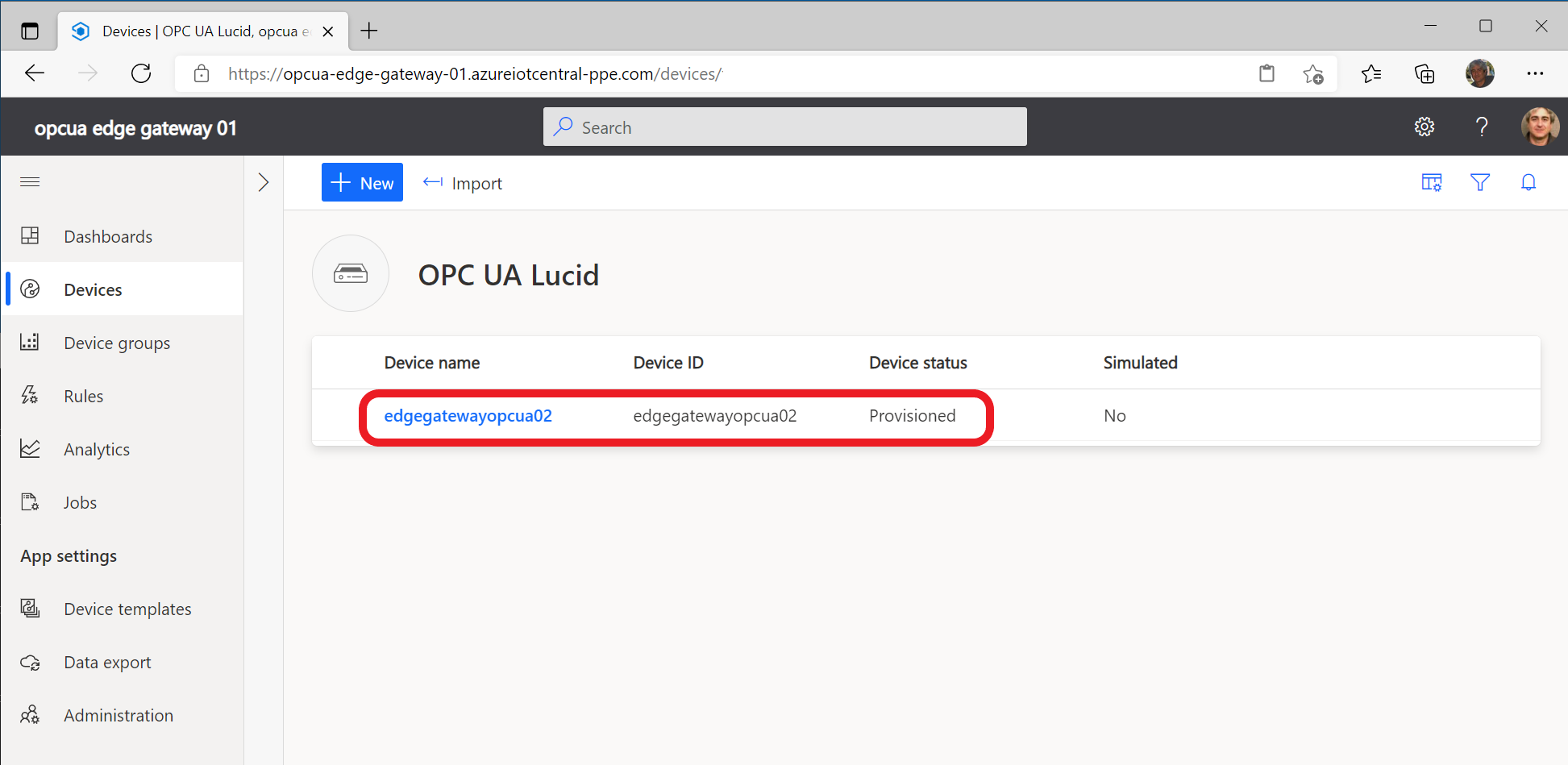Close the Devices browser tab
Screen dimensions: 1568x765
(328, 31)
